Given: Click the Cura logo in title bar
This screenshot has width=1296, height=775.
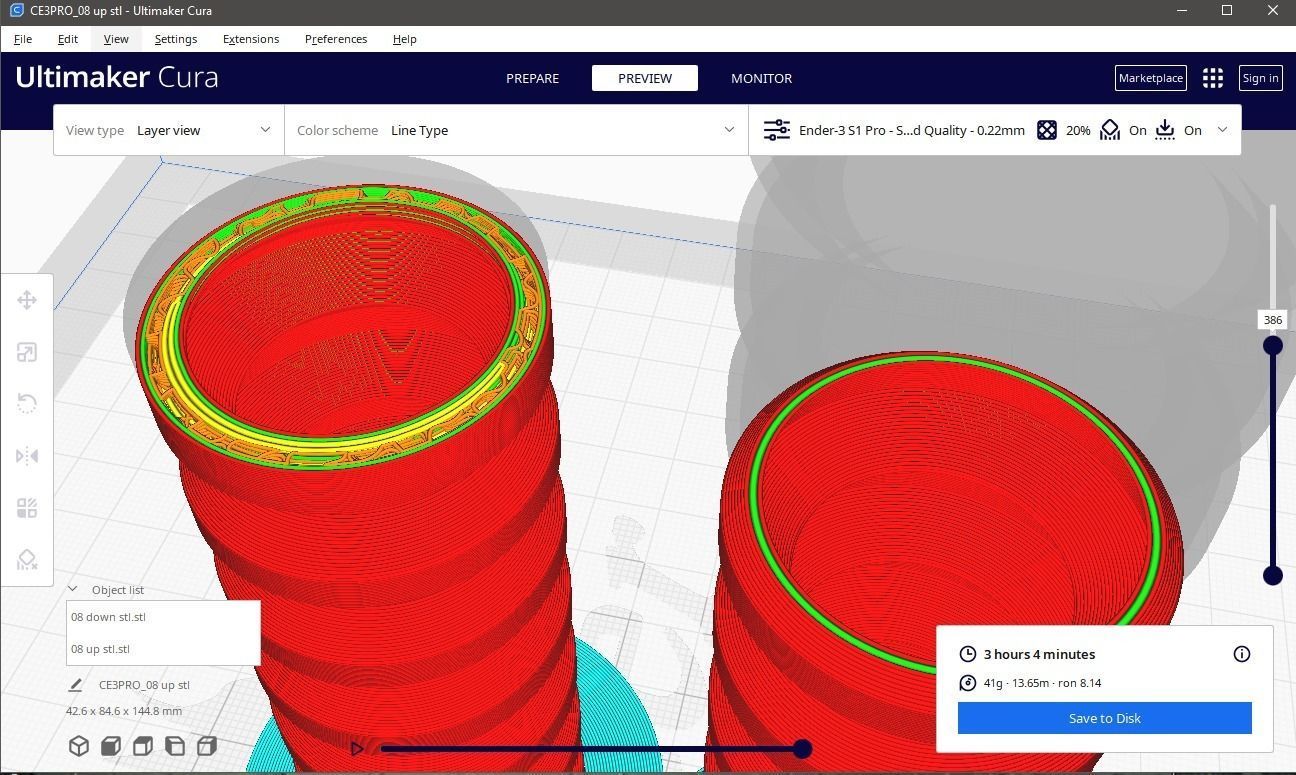Looking at the screenshot, I should click(x=15, y=10).
